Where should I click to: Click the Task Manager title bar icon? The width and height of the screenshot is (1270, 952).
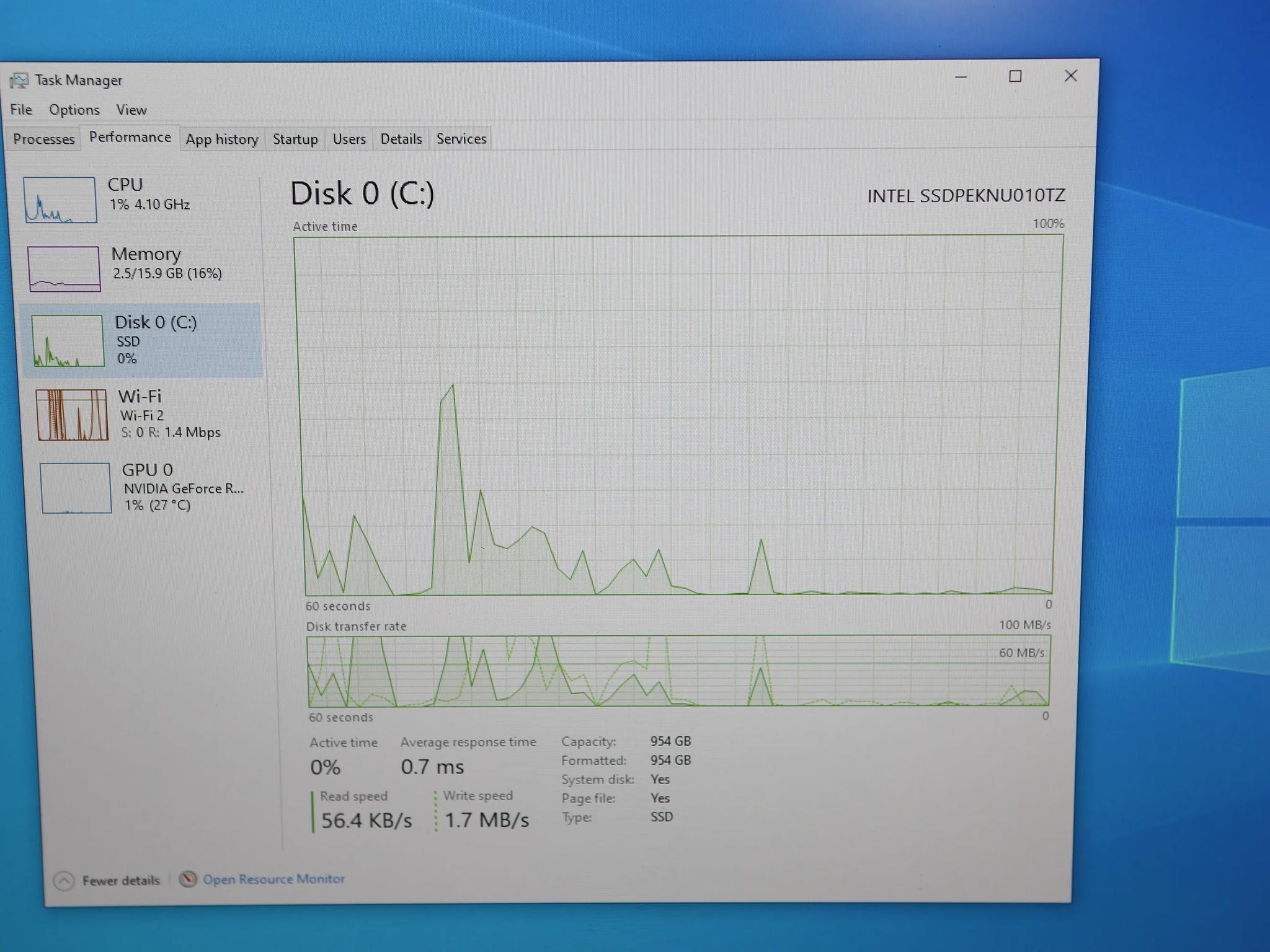pos(19,81)
